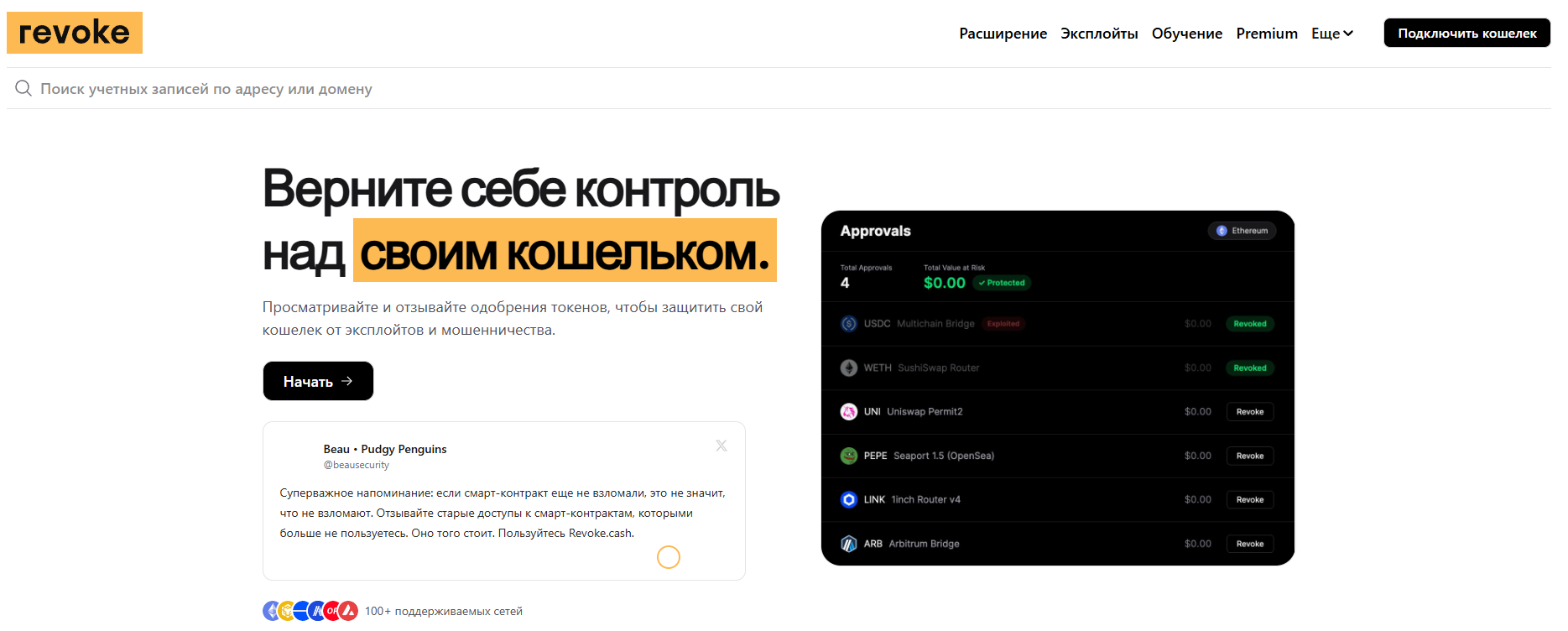Click the revoke logo
The width and height of the screenshot is (1568, 631).
pyautogui.click(x=75, y=33)
